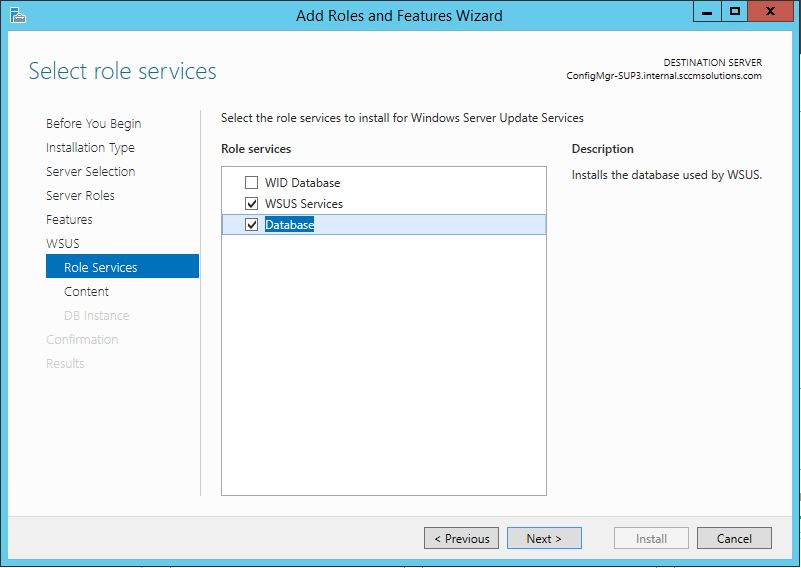The image size is (801, 568).
Task: Click the wizard icon in the title bar
Action: tap(17, 15)
